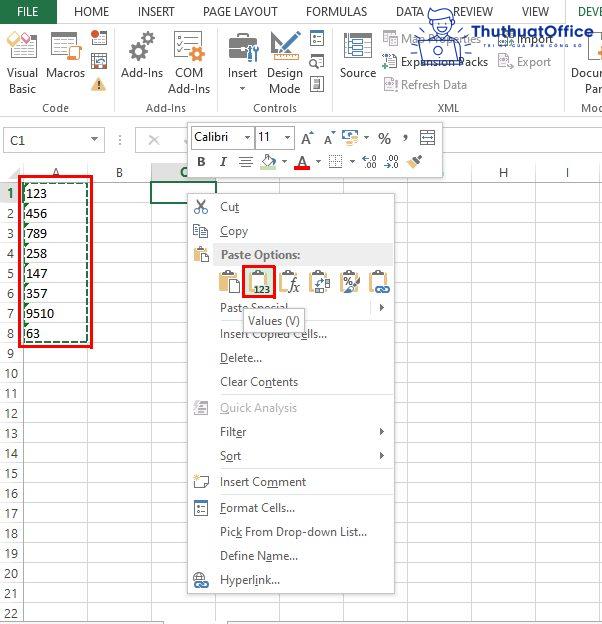Image resolution: width=602 pixels, height=624 pixels.
Task: Toggle Use Relative References icon
Action: [99, 61]
